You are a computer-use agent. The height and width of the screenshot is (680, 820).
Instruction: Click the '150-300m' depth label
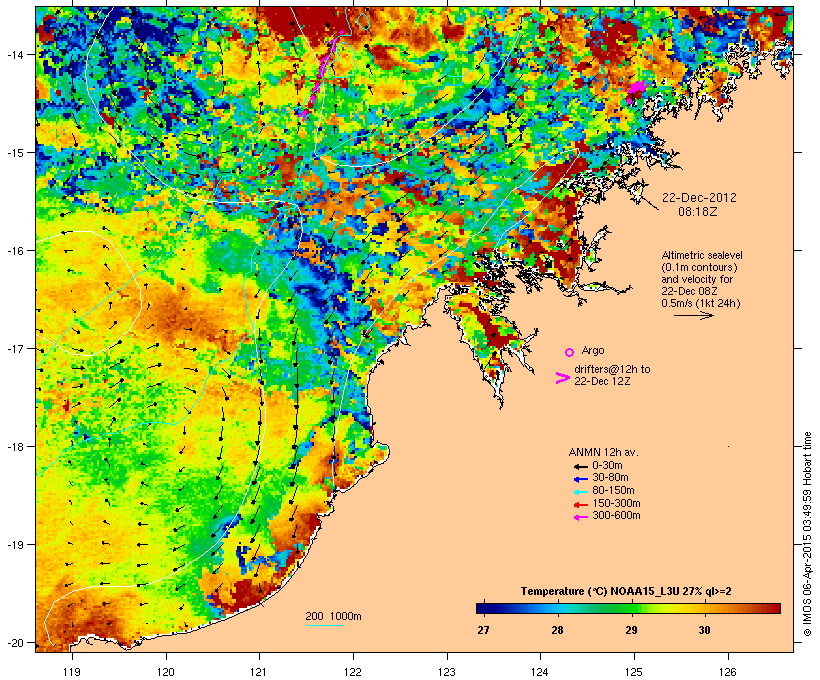point(616,504)
